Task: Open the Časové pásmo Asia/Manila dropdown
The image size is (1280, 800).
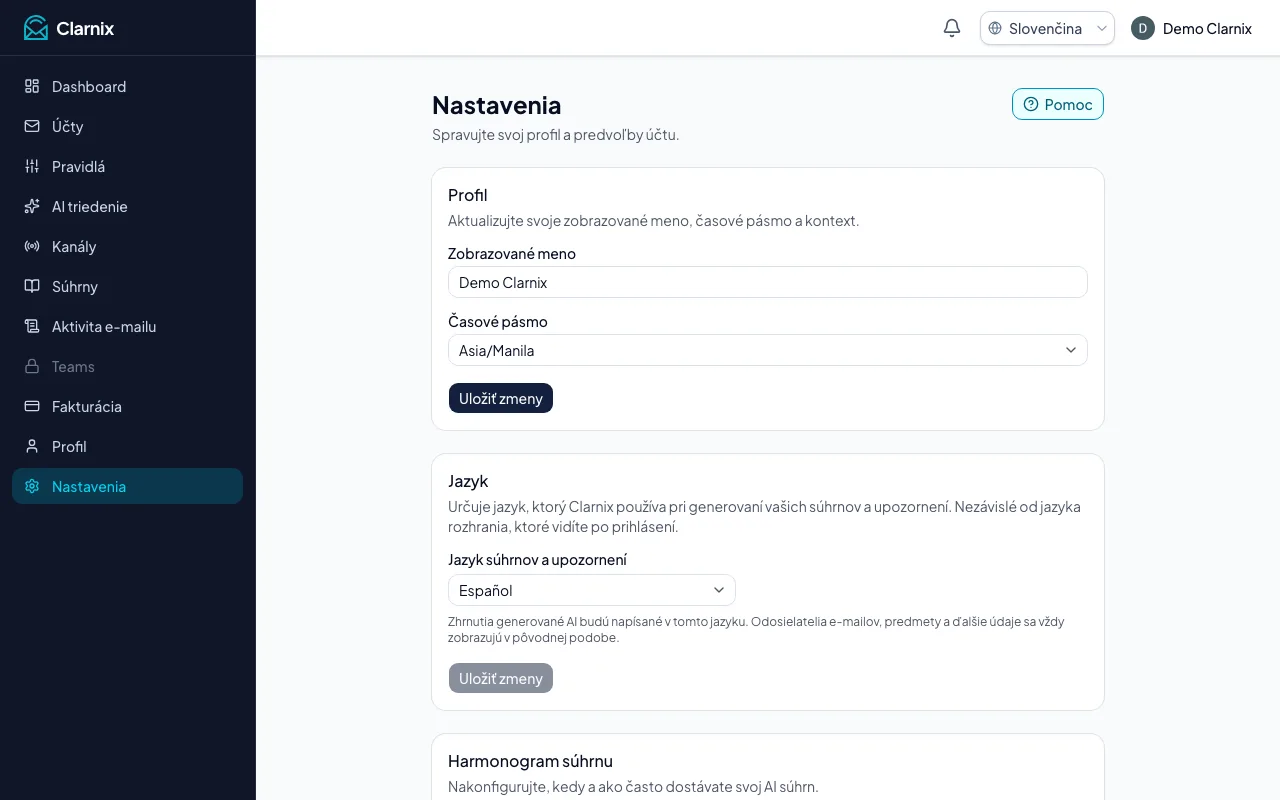Action: coord(768,350)
